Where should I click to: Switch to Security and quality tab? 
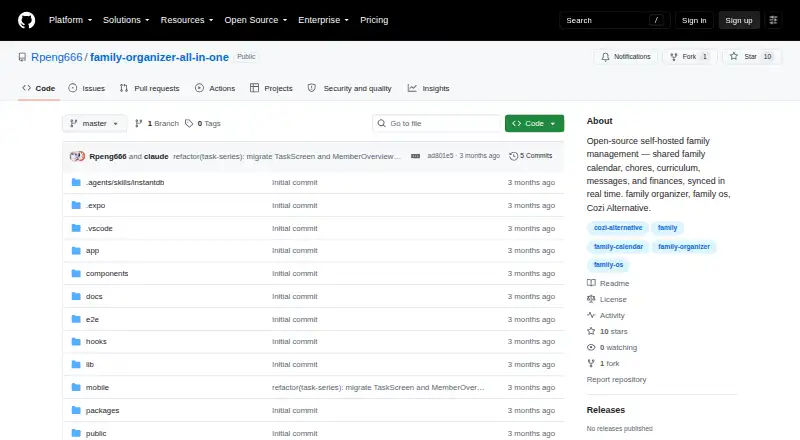349,88
